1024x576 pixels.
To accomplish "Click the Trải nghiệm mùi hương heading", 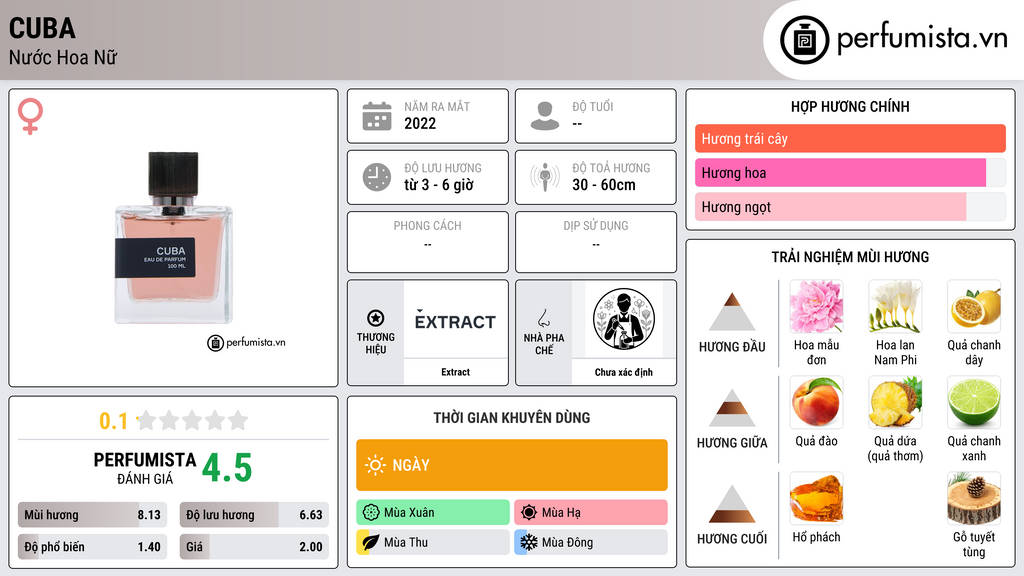I will point(850,257).
